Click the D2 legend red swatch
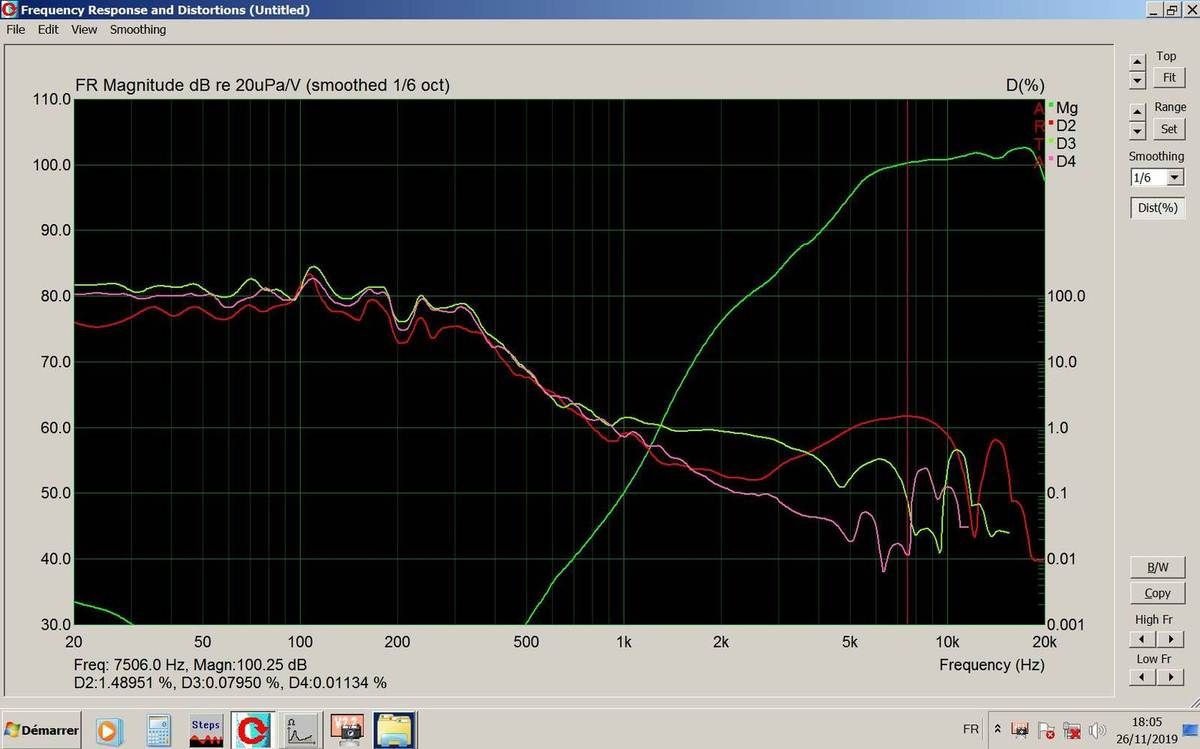The width and height of the screenshot is (1200, 749). [x=1050, y=122]
